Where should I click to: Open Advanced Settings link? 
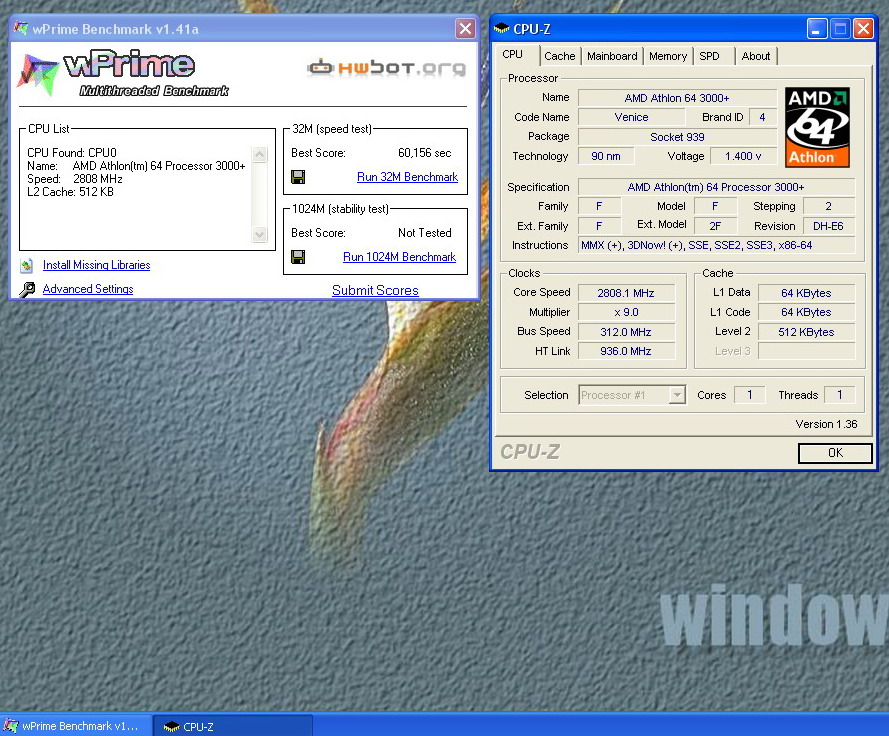pyautogui.click(x=88, y=289)
